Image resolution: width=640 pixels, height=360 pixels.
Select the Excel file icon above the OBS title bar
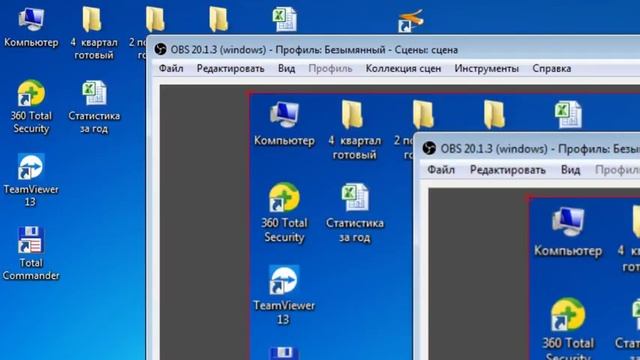tap(284, 19)
